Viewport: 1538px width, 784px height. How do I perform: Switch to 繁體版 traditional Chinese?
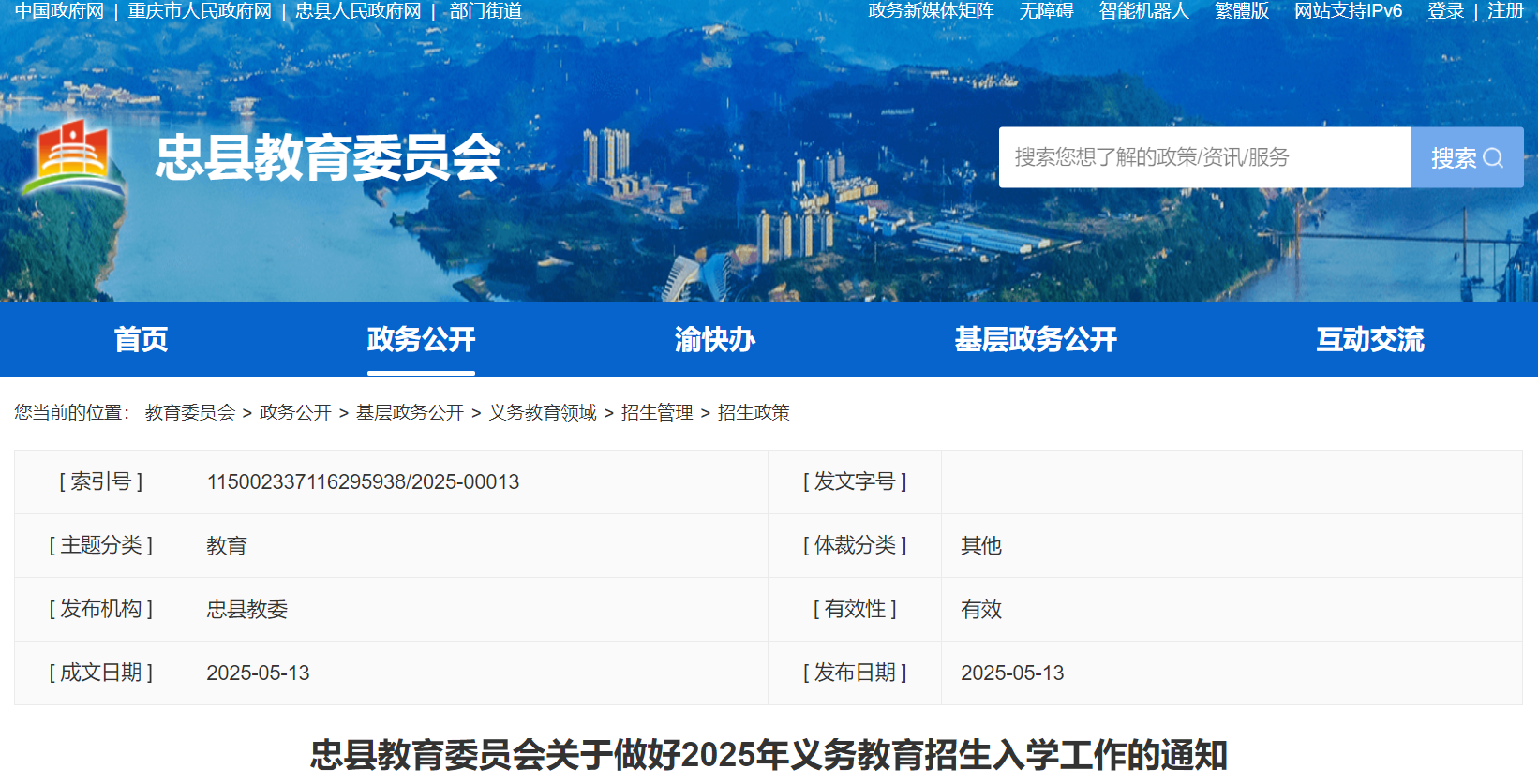tap(1241, 11)
